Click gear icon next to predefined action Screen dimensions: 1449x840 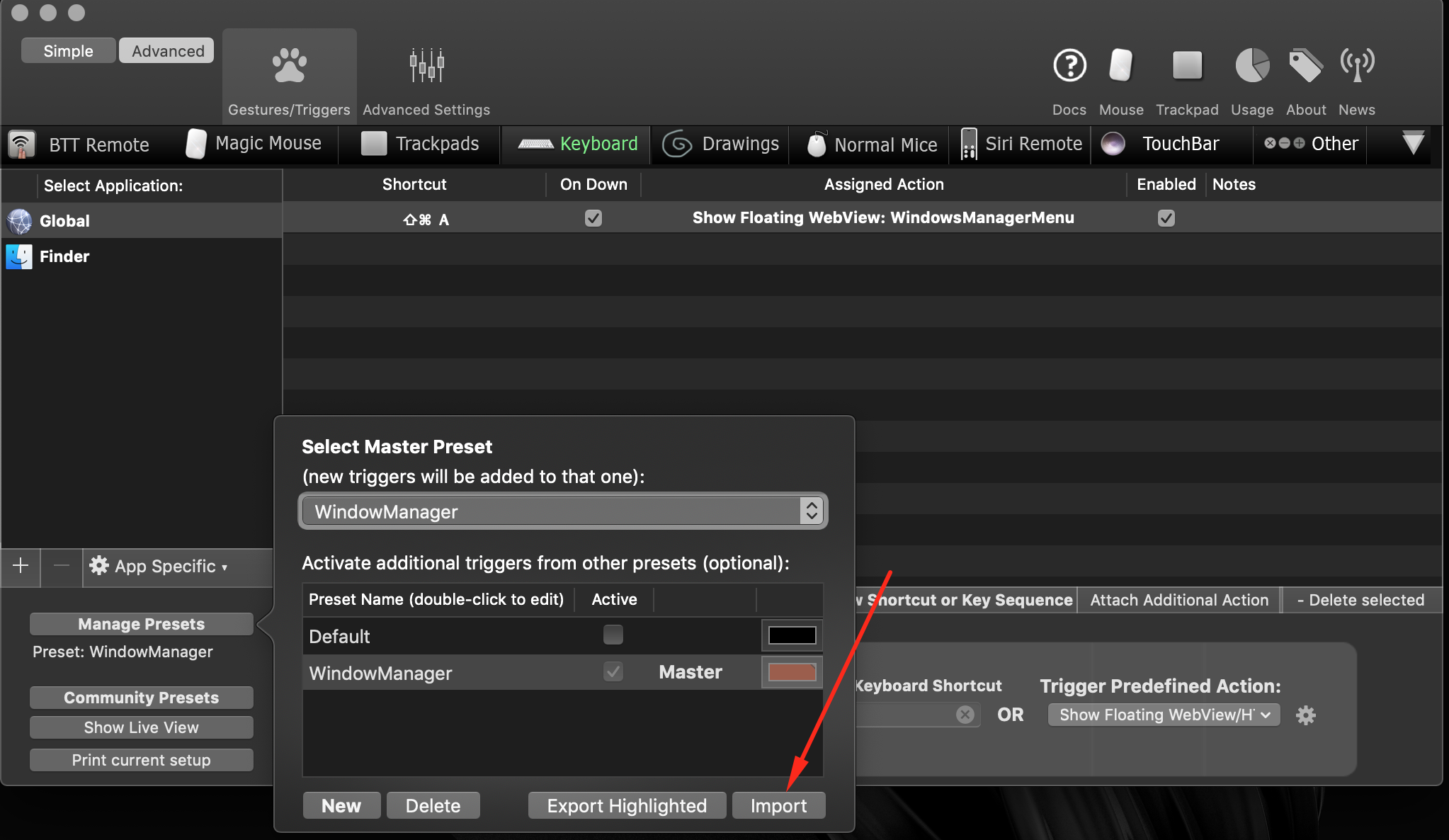point(1305,715)
